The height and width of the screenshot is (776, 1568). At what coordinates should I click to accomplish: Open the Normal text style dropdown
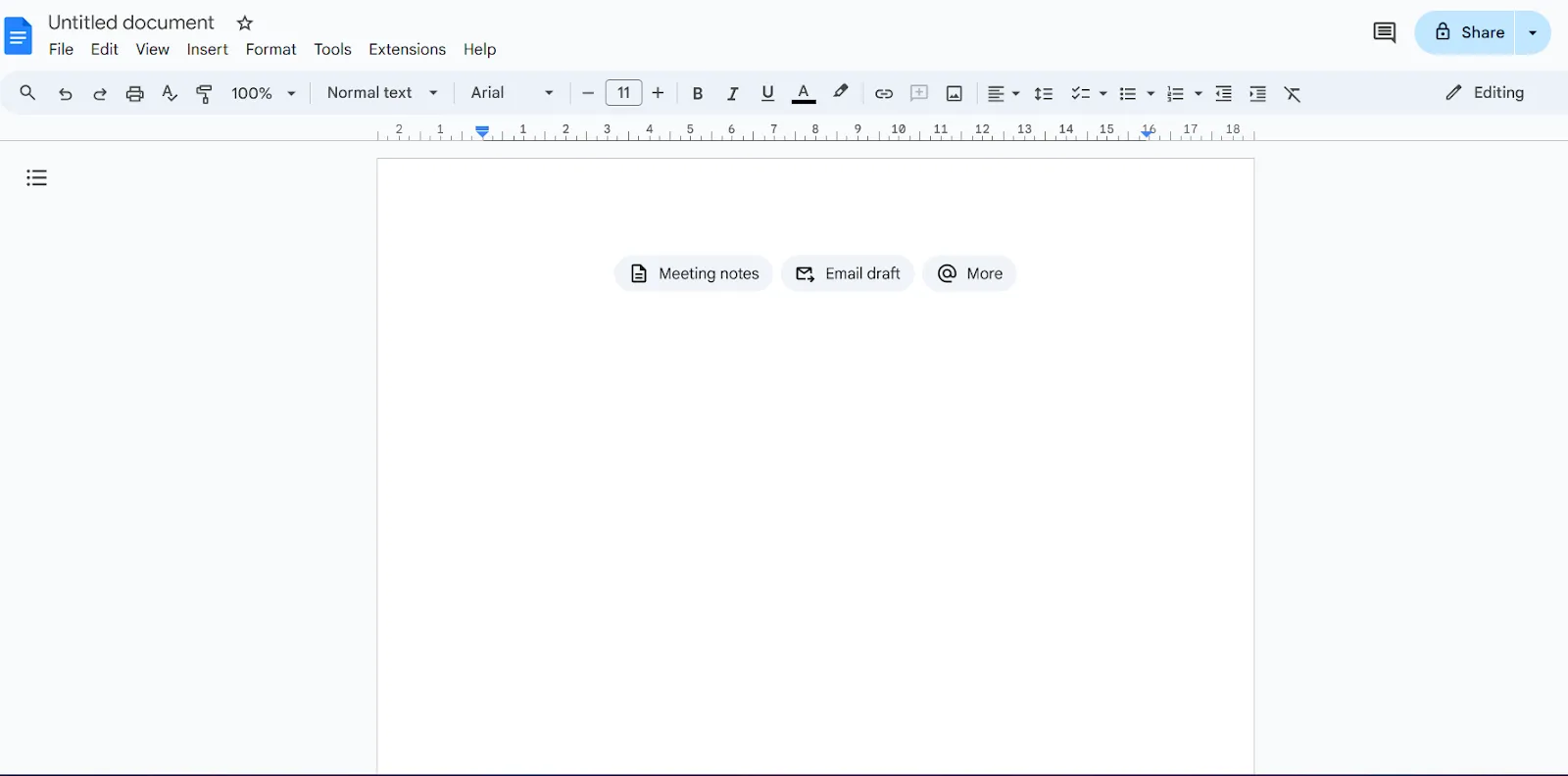382,93
